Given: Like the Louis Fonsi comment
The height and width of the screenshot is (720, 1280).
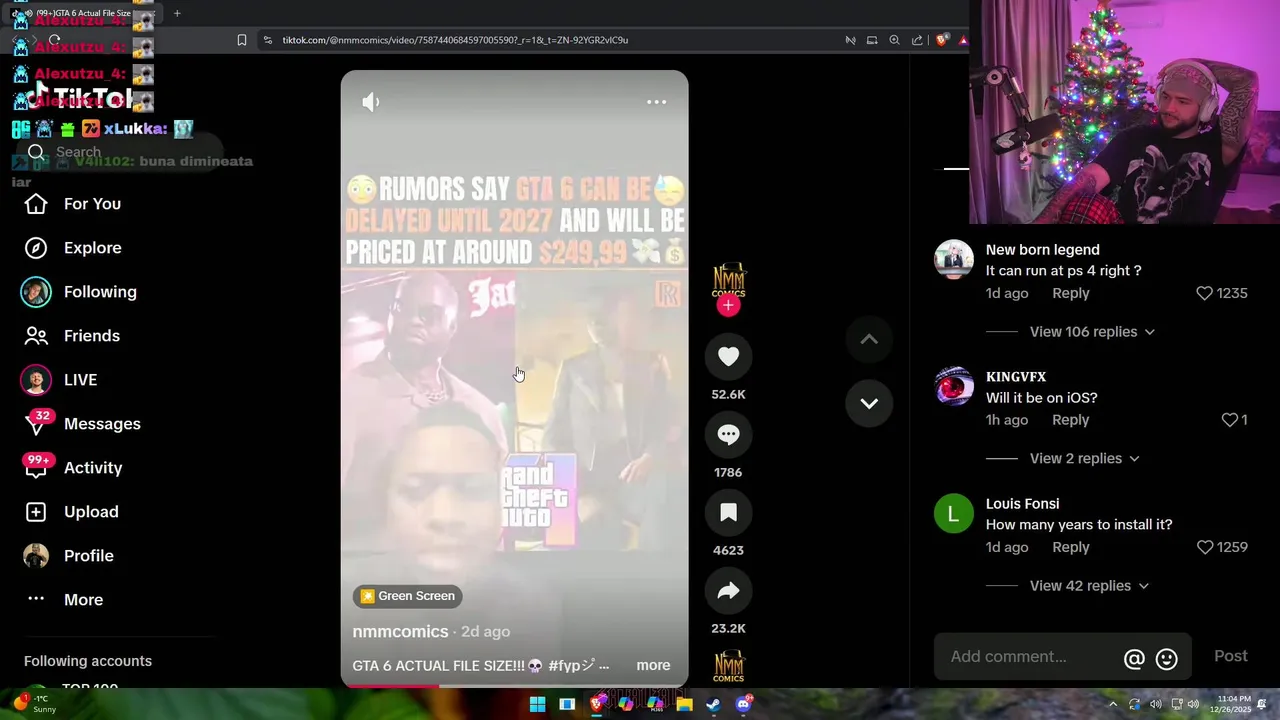Looking at the screenshot, I should coord(1204,547).
